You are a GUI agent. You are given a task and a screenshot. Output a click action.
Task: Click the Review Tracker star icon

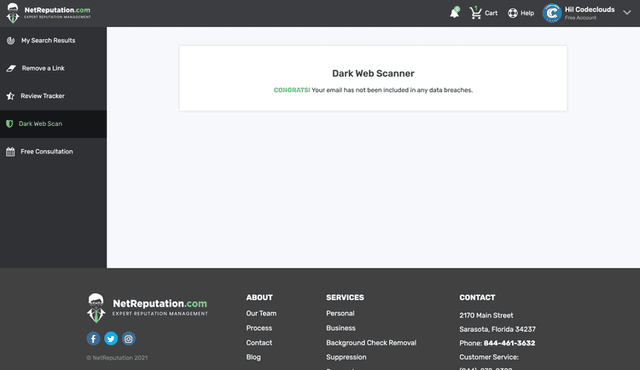click(11, 96)
